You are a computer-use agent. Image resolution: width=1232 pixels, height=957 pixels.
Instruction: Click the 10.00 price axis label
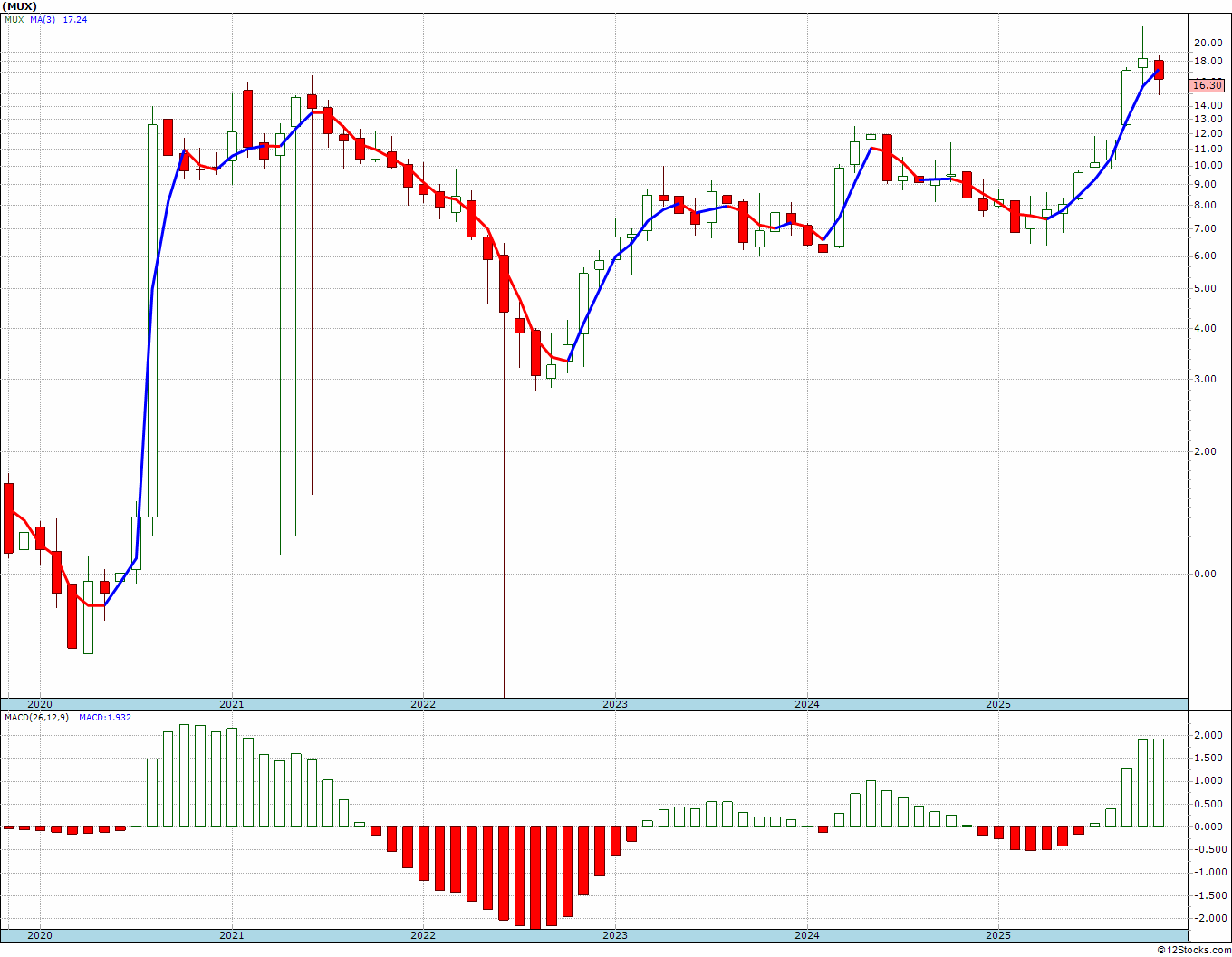click(x=1208, y=166)
